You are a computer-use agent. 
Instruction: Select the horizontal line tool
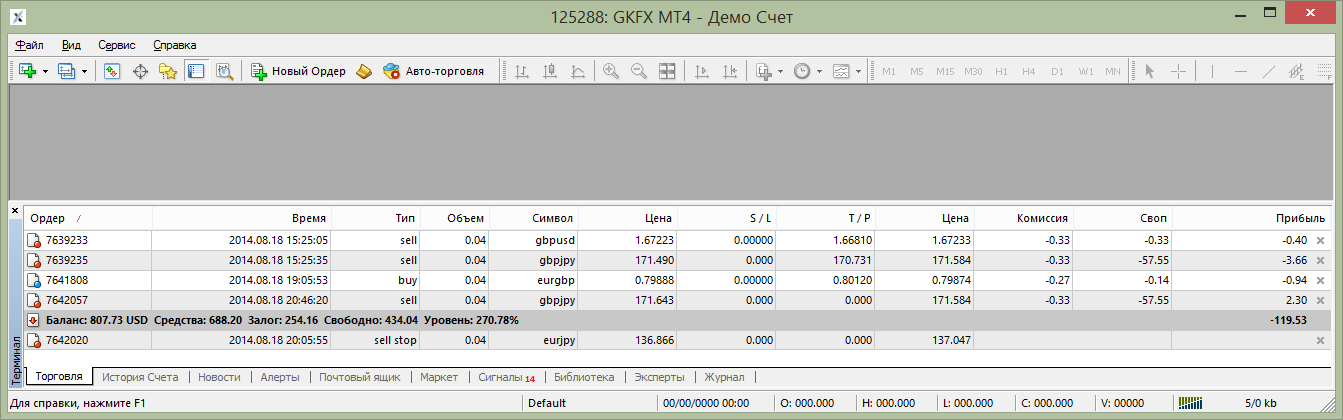tap(1241, 71)
